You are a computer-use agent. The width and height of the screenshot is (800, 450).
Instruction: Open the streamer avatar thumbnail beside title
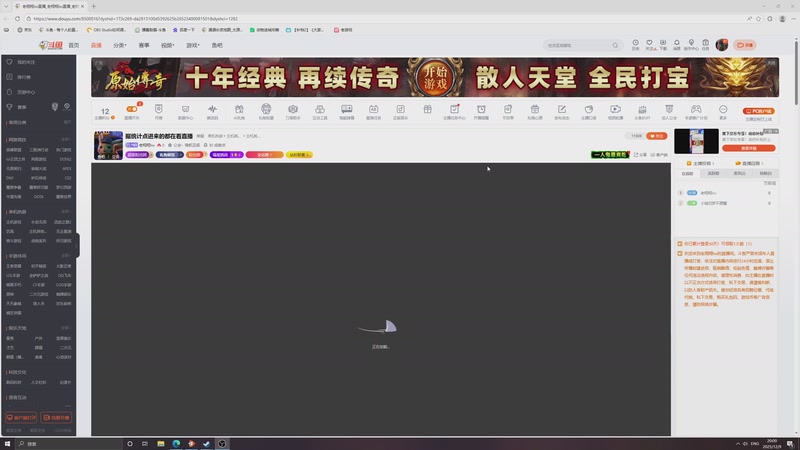pyautogui.click(x=108, y=145)
